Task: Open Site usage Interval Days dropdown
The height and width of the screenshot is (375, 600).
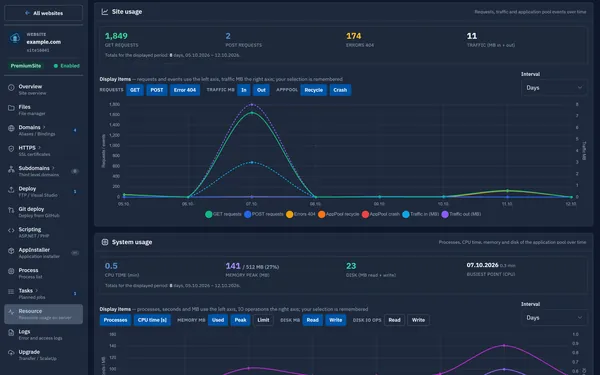Action: (554, 88)
